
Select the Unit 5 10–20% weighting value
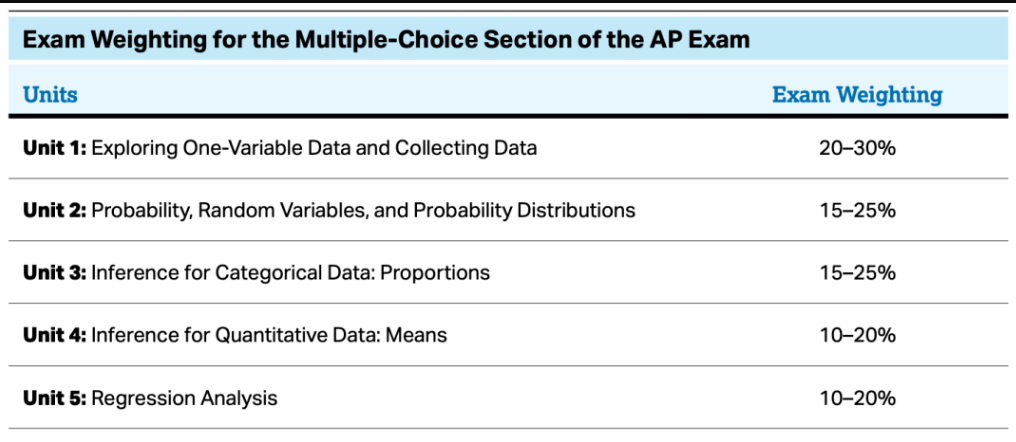pos(857,397)
